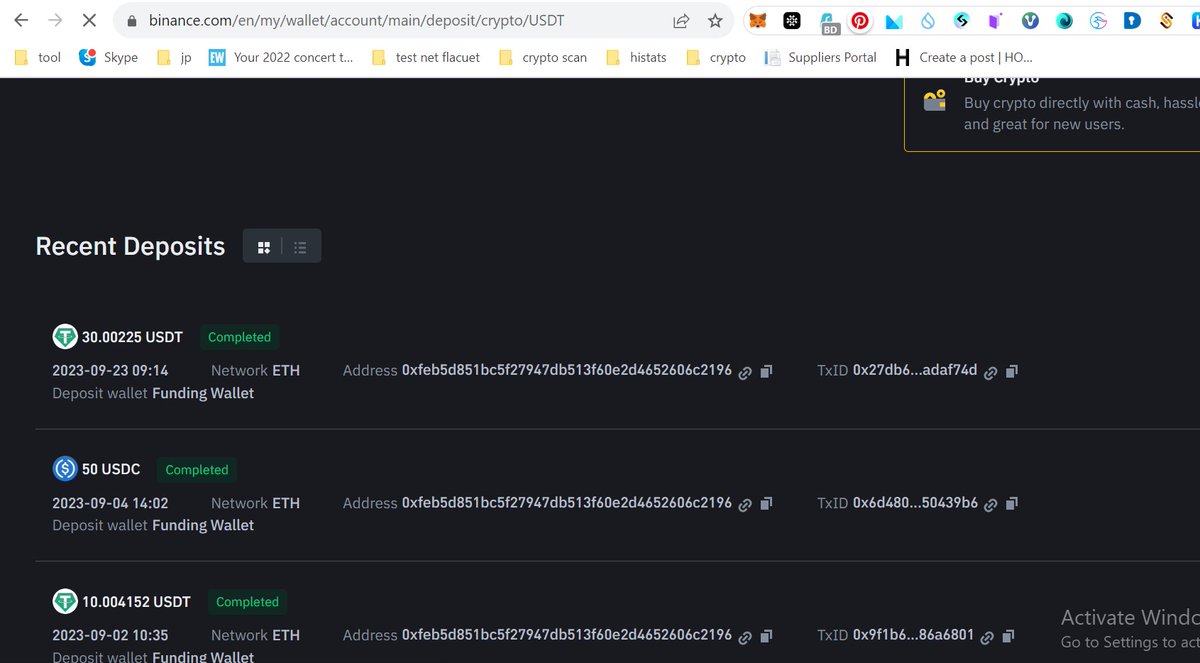Click the date '2023-09-02 10:35'
This screenshot has height=663, width=1200.
(x=110, y=635)
